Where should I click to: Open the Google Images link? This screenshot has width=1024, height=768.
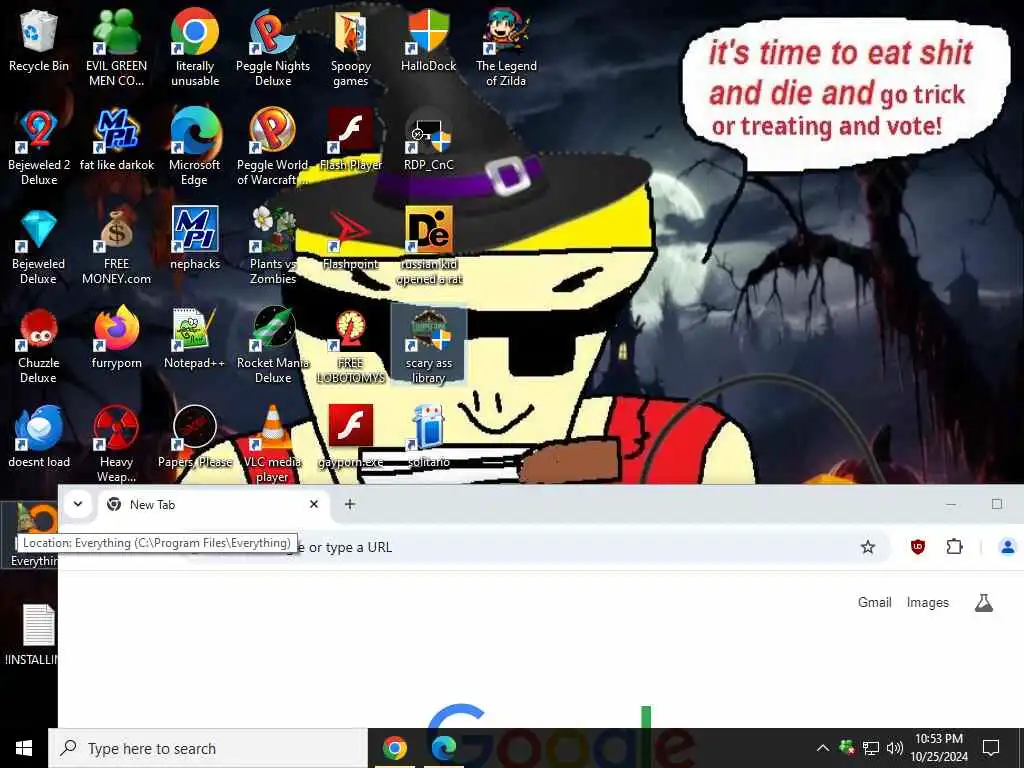coord(927,602)
